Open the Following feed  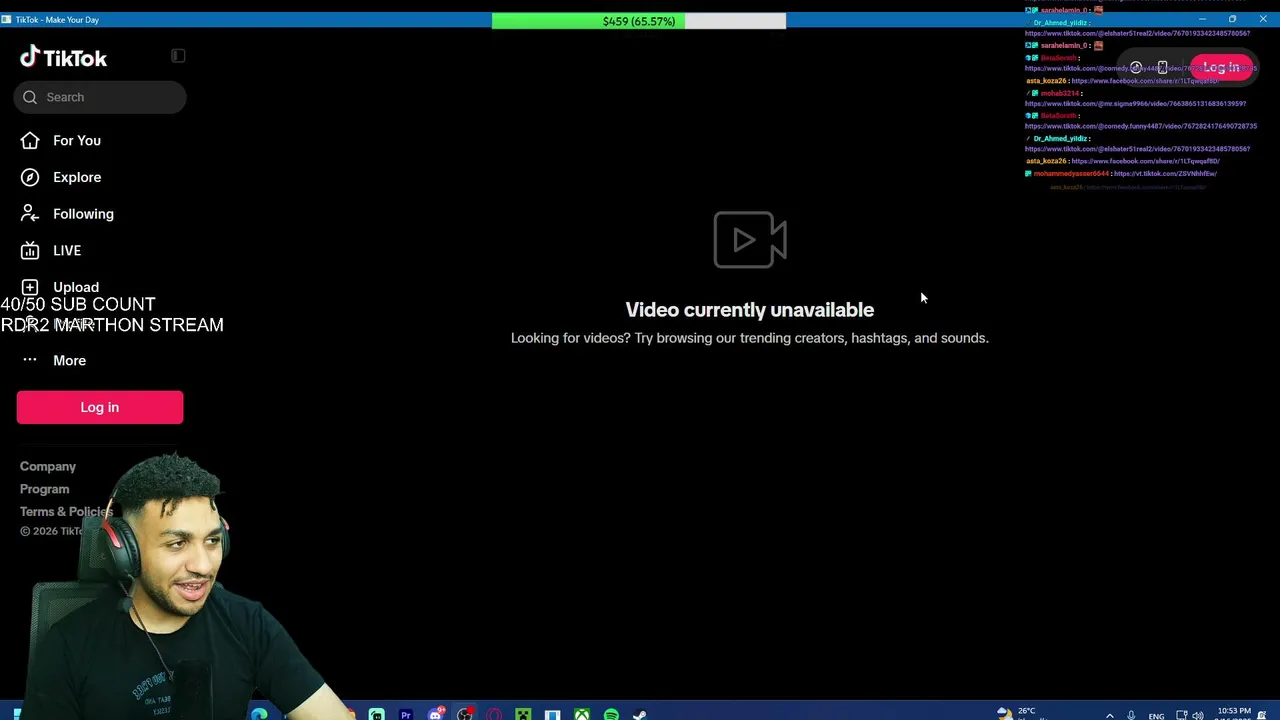click(83, 214)
